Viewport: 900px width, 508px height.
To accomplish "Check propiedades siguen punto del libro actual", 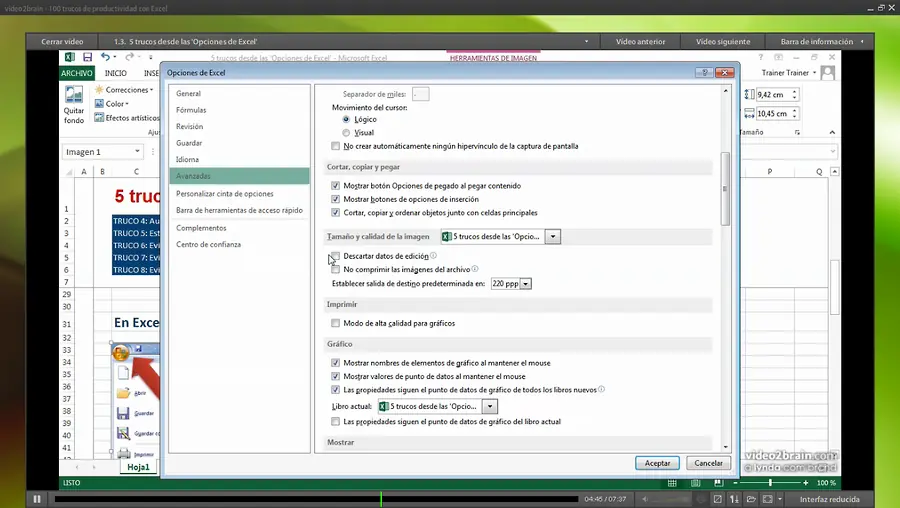I will click(x=335, y=421).
